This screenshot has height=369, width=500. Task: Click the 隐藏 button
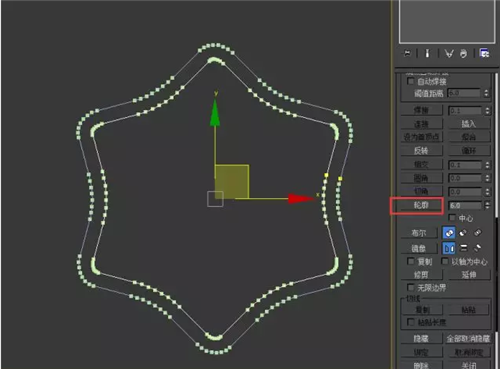tap(421, 338)
